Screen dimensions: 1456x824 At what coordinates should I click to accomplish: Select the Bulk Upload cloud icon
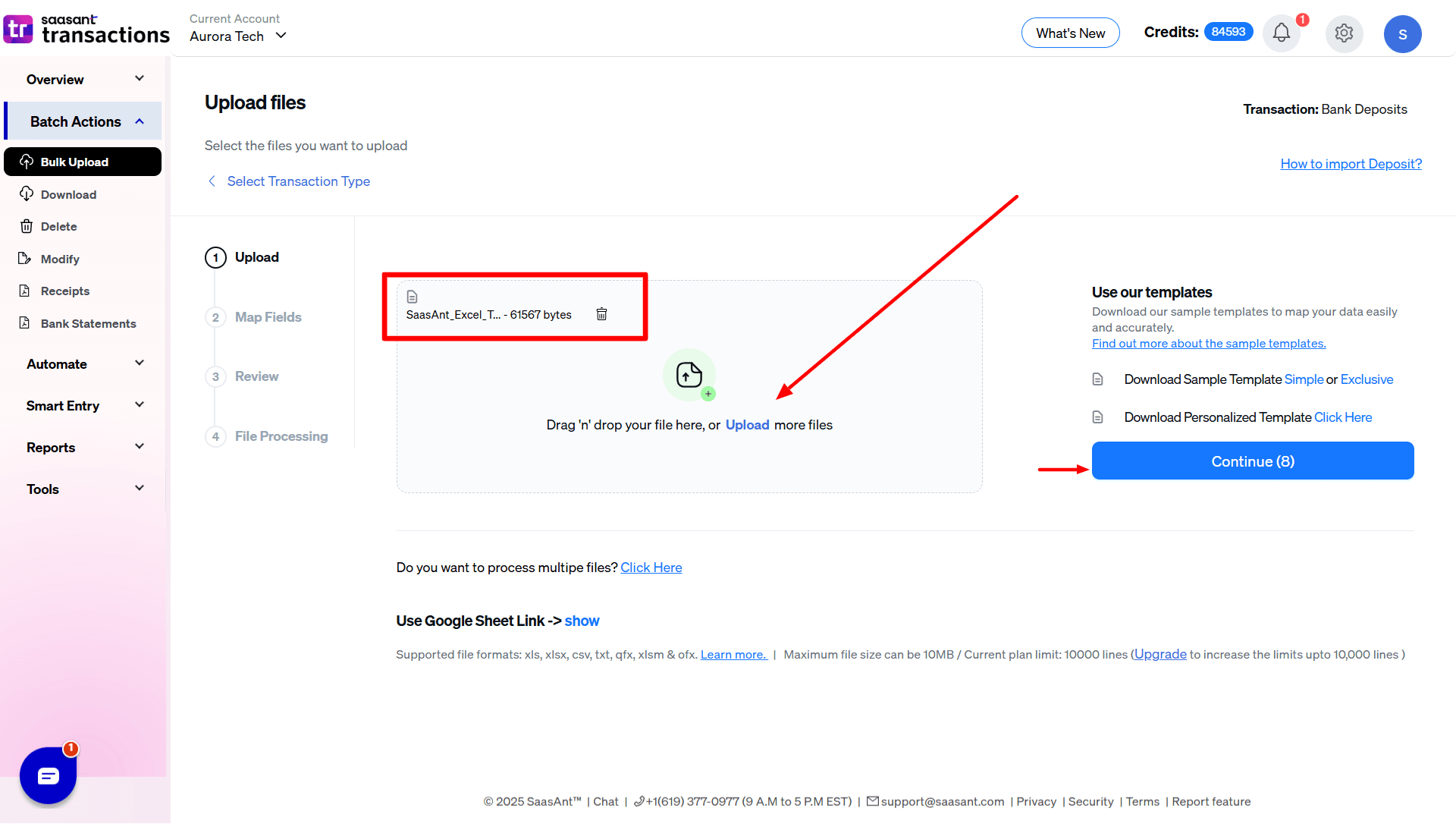[x=27, y=161]
